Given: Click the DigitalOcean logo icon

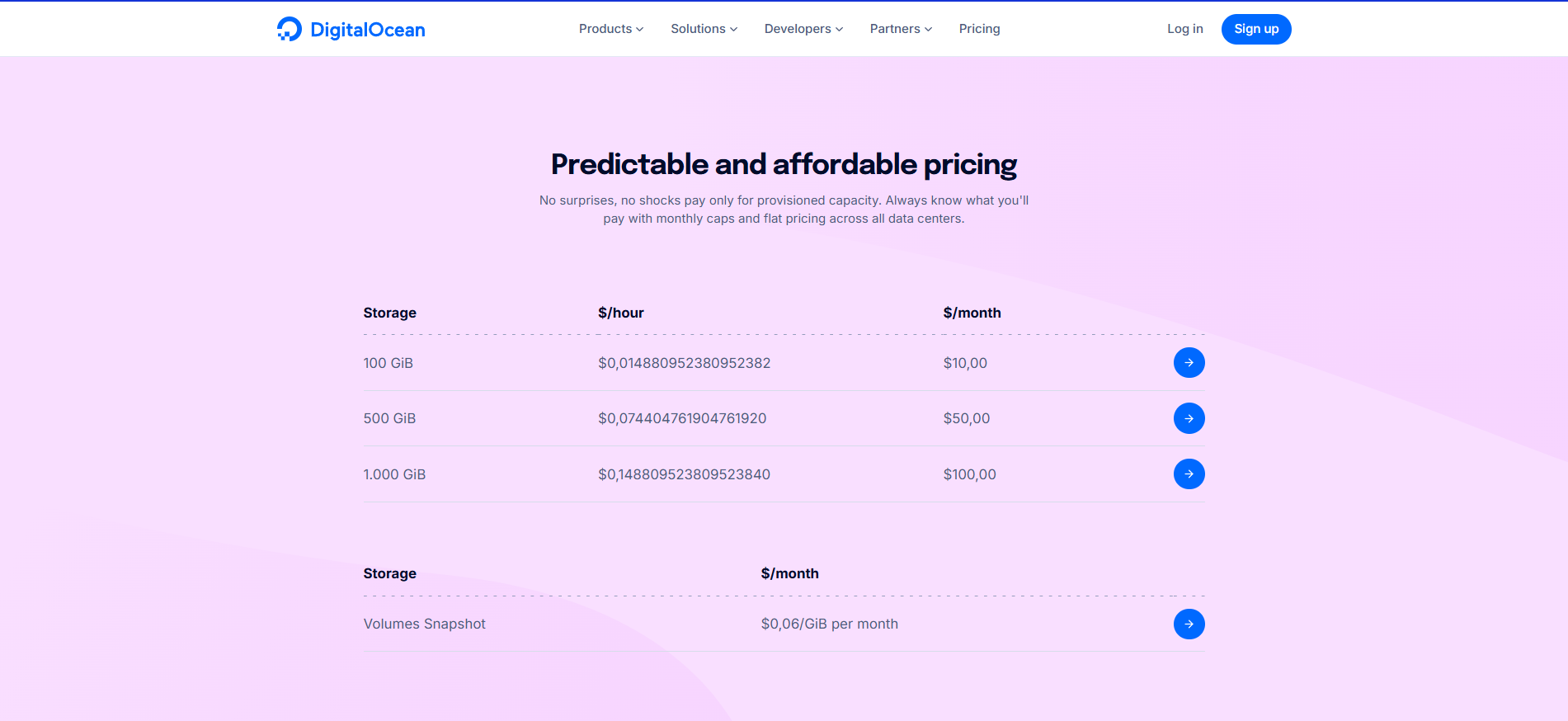Looking at the screenshot, I should coord(289,29).
